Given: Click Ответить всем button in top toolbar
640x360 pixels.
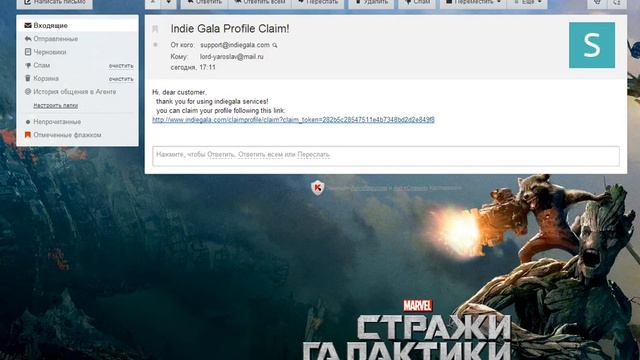Looking at the screenshot, I should coord(260,3).
